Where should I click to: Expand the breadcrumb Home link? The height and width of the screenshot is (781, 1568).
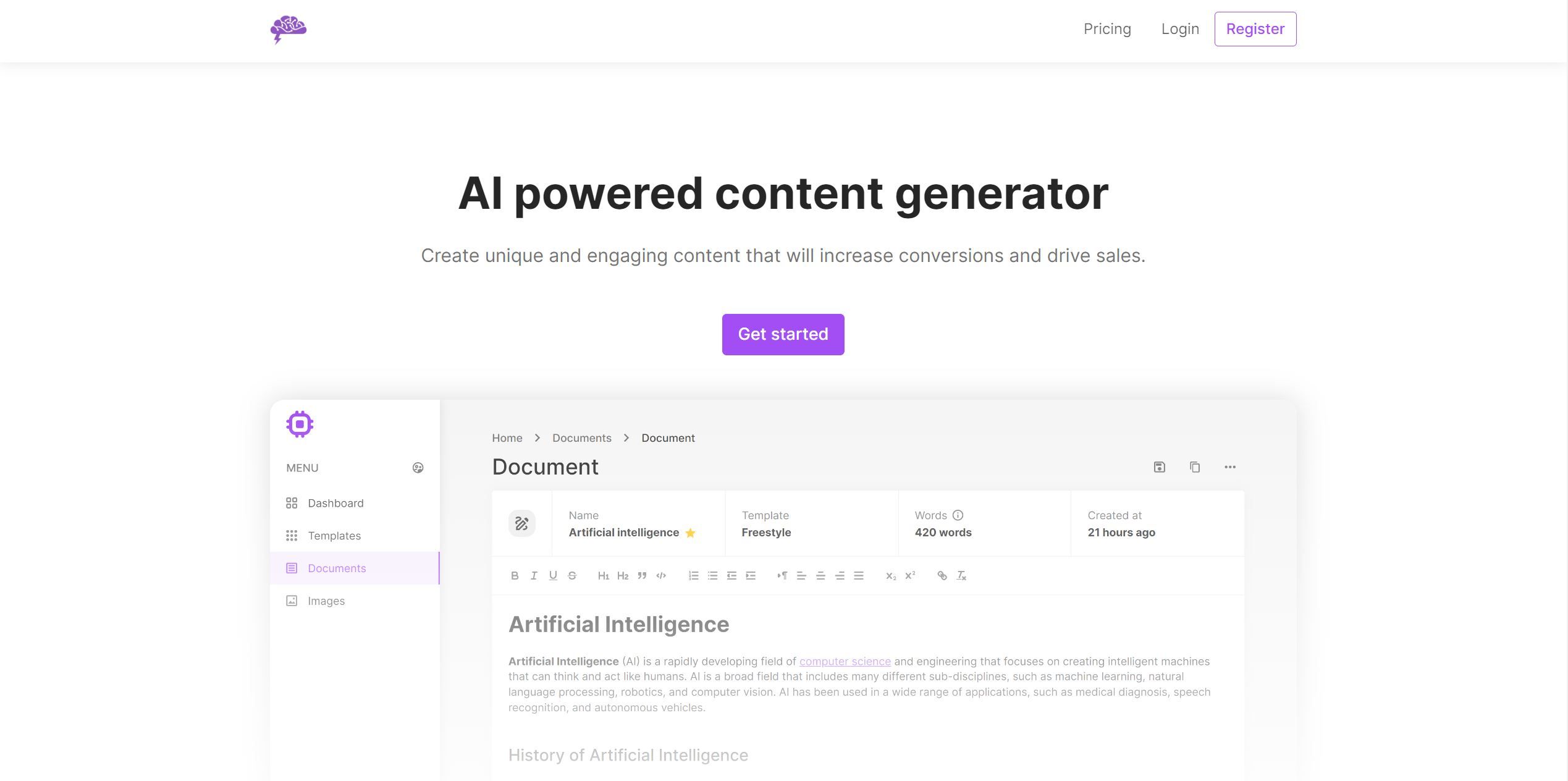point(507,437)
